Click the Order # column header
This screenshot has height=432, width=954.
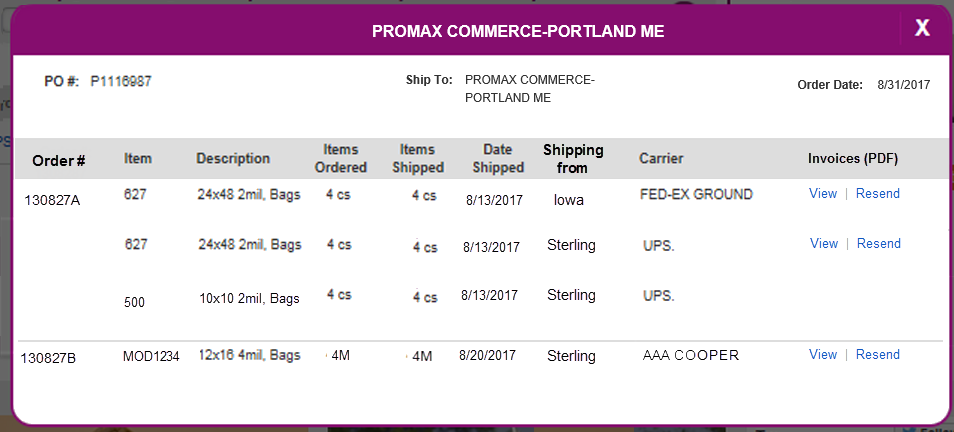(x=58, y=161)
